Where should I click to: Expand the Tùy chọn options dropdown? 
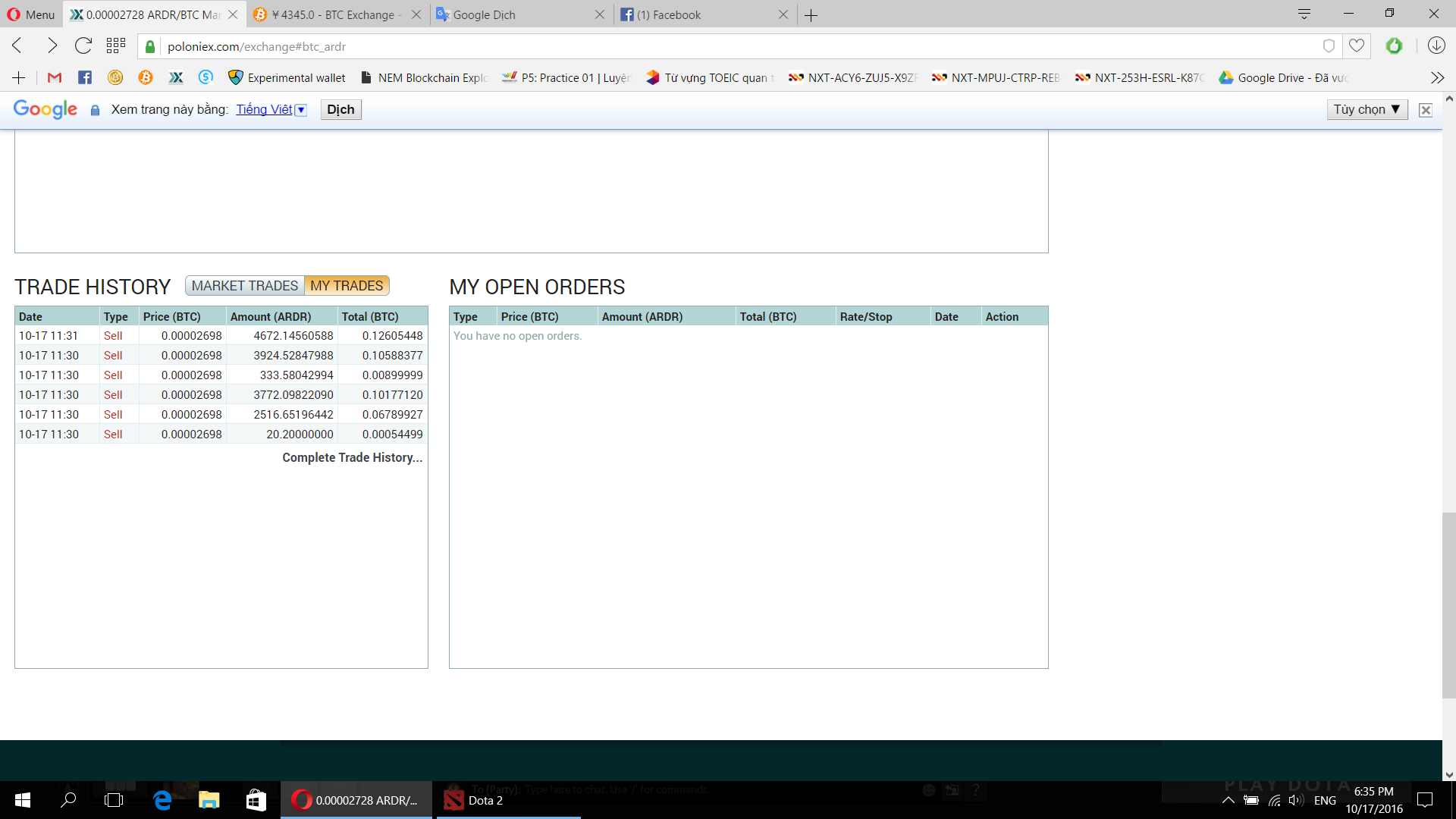point(1367,110)
